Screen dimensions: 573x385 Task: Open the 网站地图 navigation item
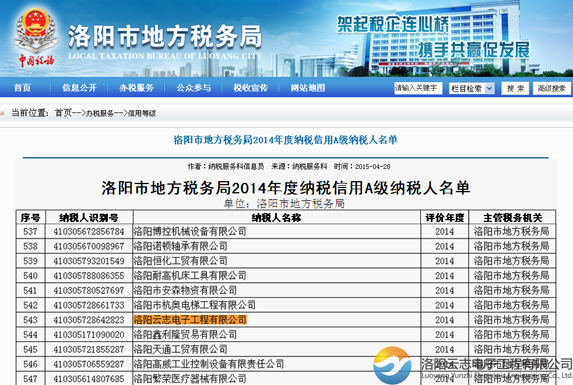pos(308,88)
